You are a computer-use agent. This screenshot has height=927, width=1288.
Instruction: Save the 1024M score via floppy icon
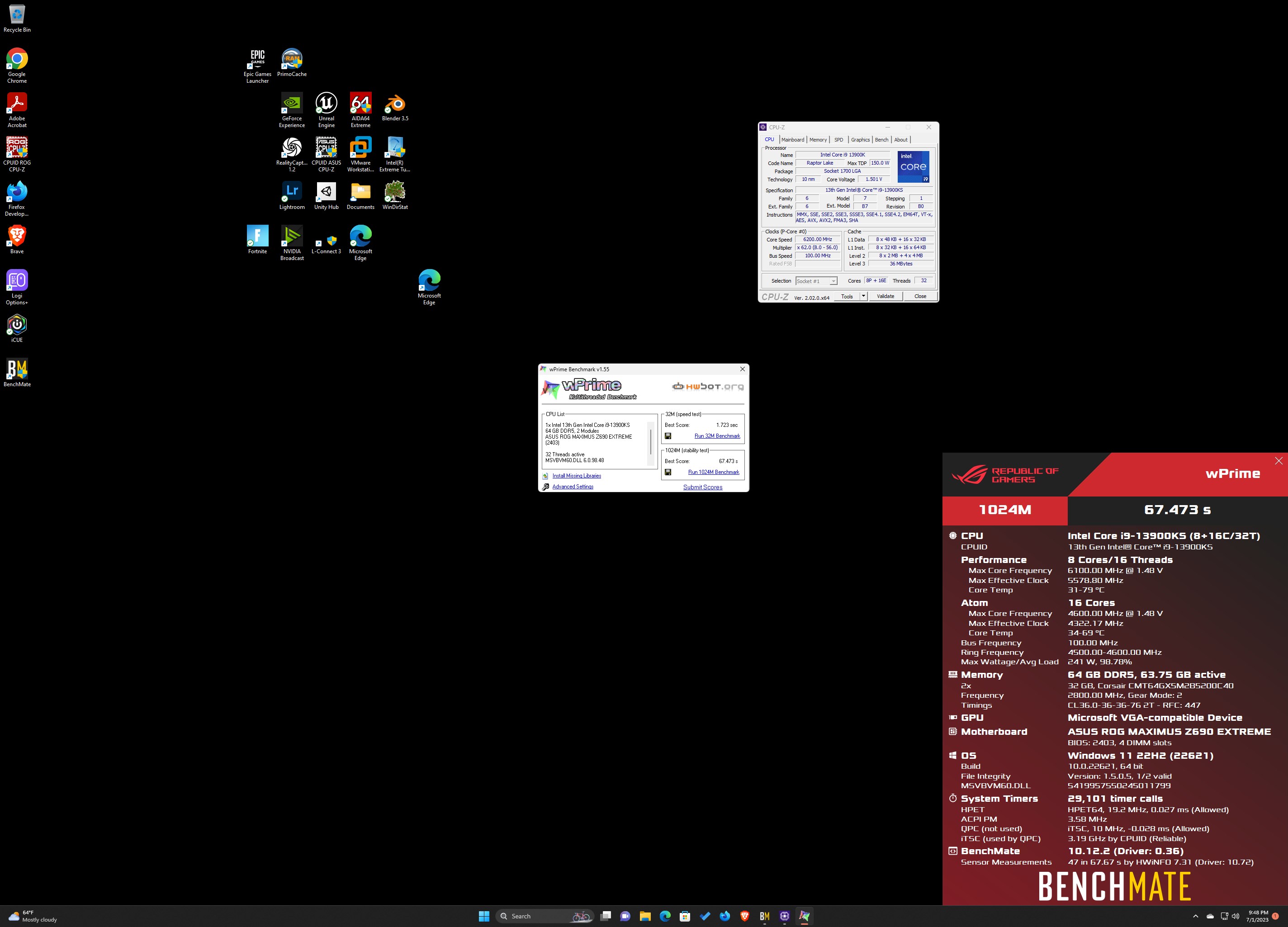[x=668, y=472]
